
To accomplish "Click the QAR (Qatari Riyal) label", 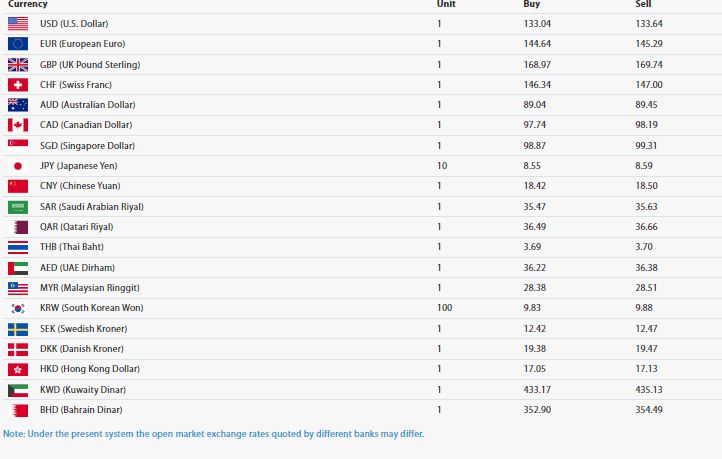I will pyautogui.click(x=76, y=227).
